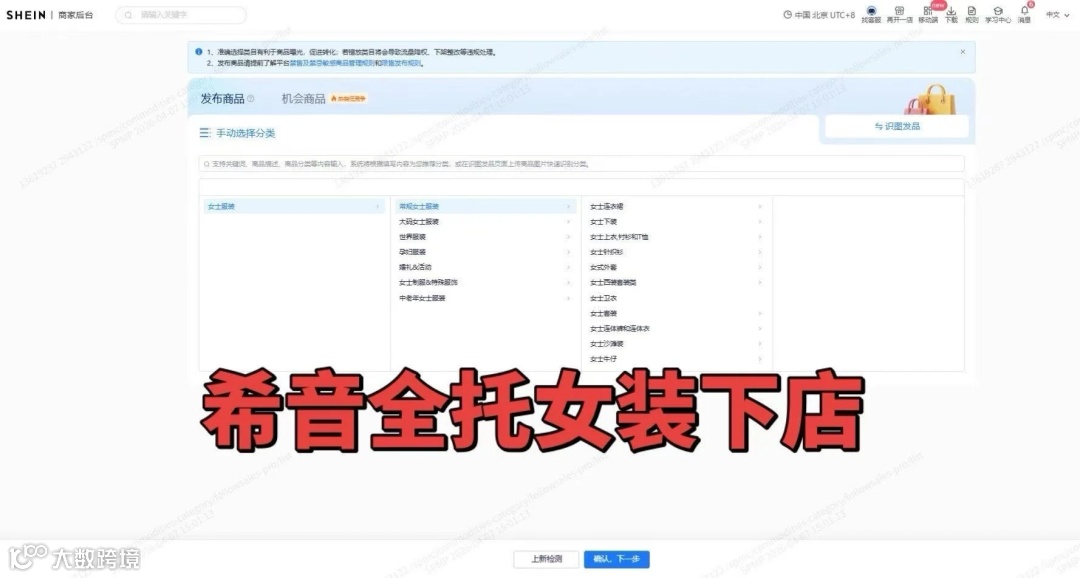Expand the chevron on 大码女士服装 row

click(568, 222)
